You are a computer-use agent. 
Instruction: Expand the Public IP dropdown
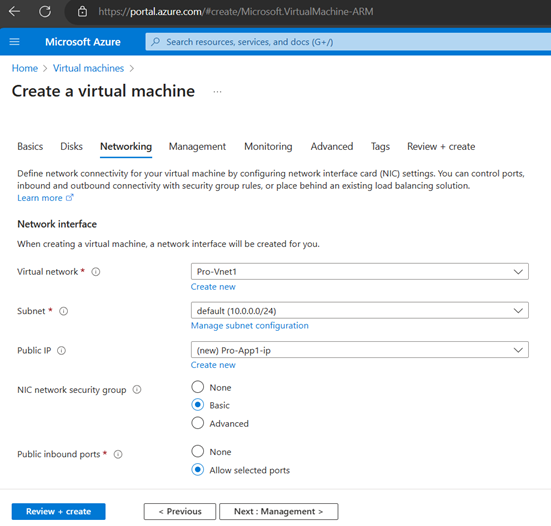coord(359,350)
